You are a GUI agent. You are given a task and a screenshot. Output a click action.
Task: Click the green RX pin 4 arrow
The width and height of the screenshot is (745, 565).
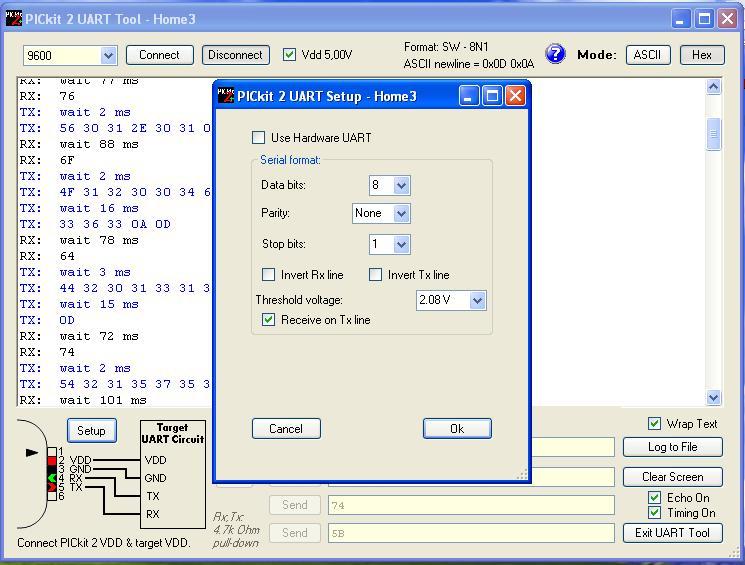pos(52,478)
